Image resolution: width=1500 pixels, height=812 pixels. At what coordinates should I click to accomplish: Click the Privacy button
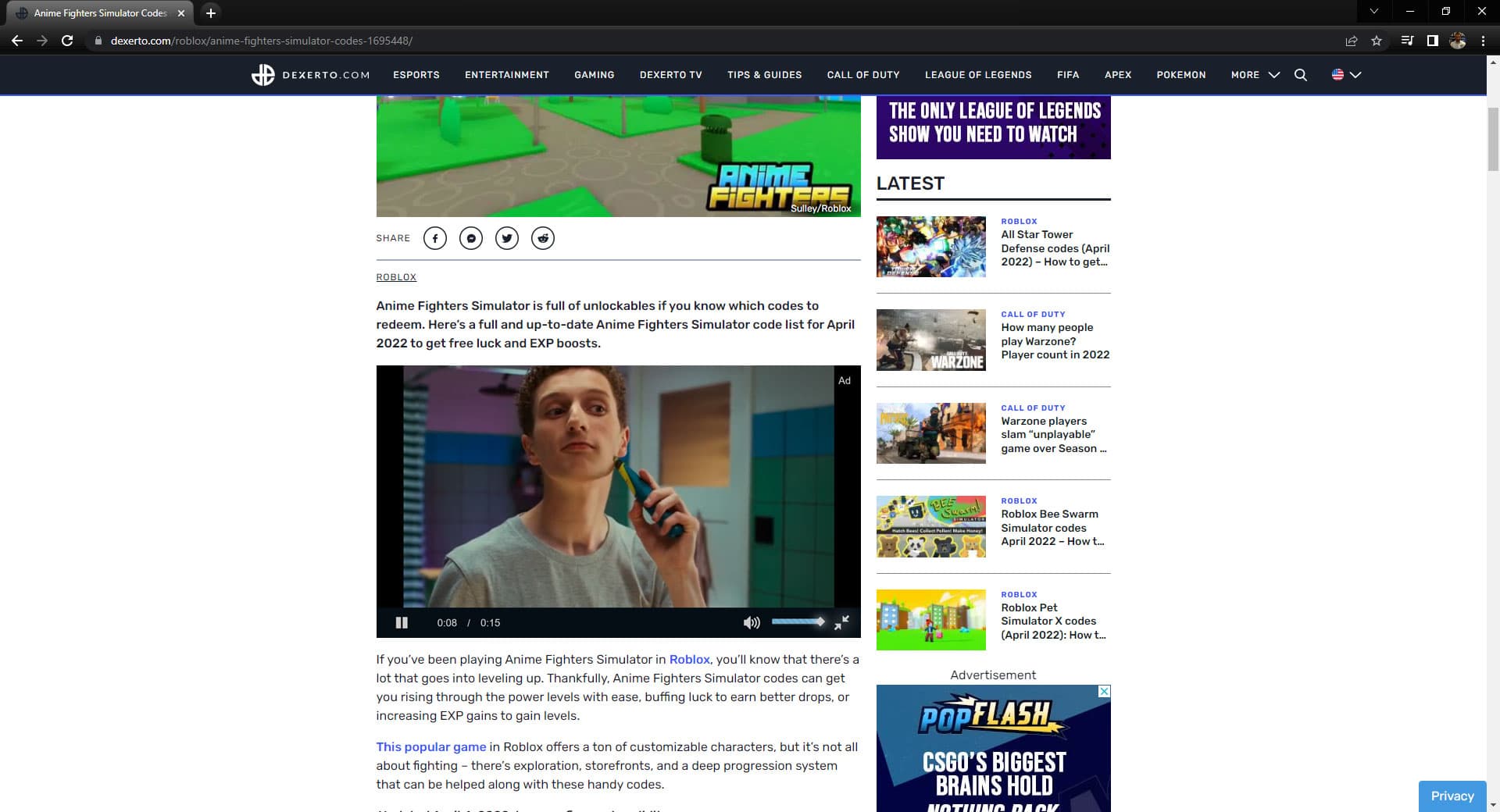click(1452, 796)
